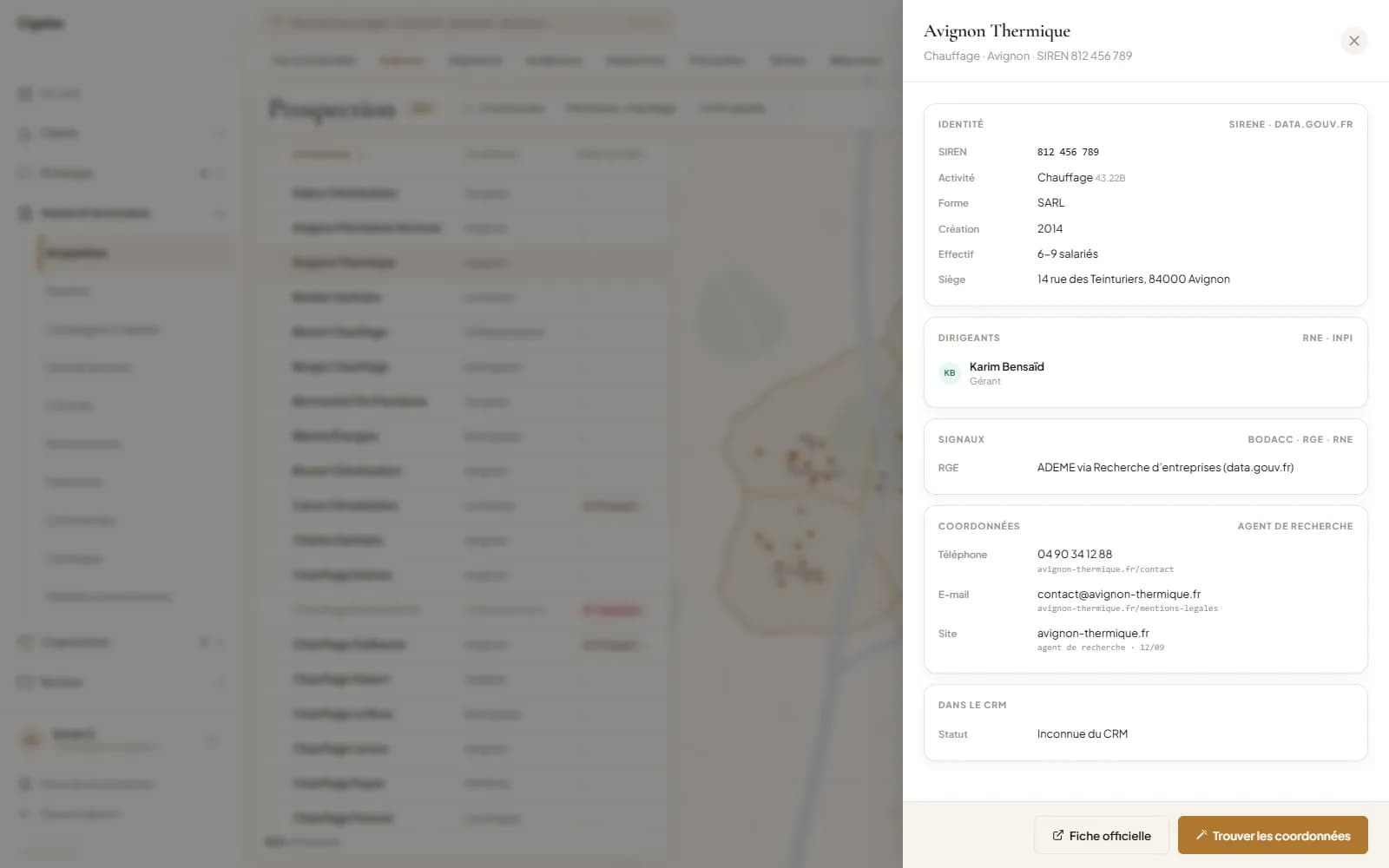Click the AGENT DE RECHERCHE source label
1389x868 pixels.
coord(1294,526)
